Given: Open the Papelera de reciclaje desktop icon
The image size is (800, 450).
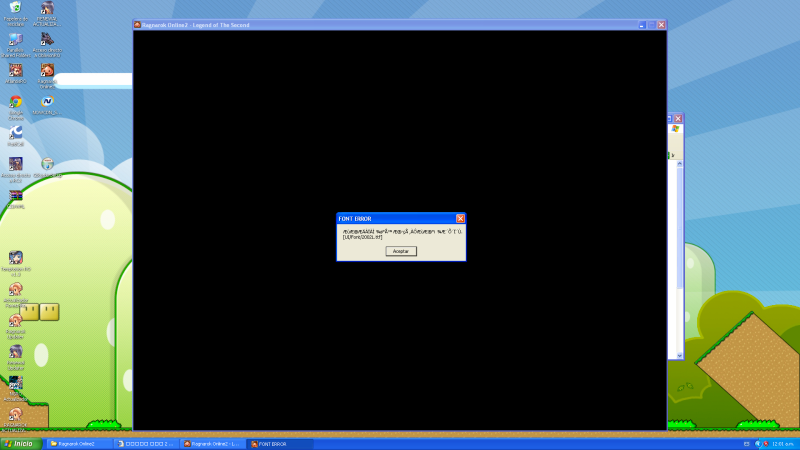Looking at the screenshot, I should click(16, 14).
